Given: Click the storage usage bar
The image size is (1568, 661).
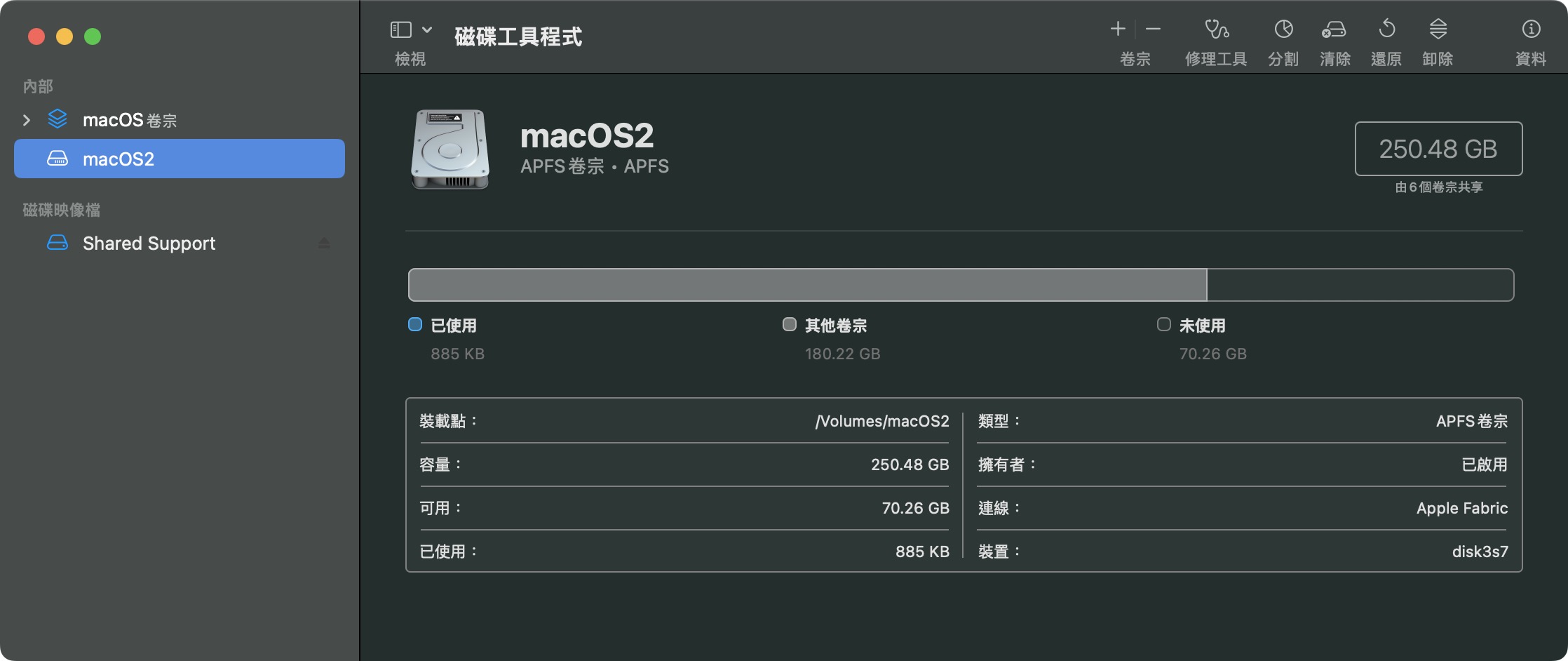Looking at the screenshot, I should pyautogui.click(x=961, y=285).
